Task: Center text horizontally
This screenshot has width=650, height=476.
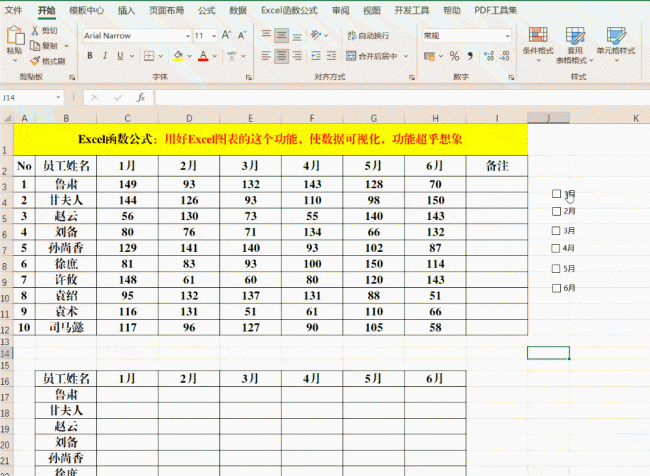Action: [281, 56]
